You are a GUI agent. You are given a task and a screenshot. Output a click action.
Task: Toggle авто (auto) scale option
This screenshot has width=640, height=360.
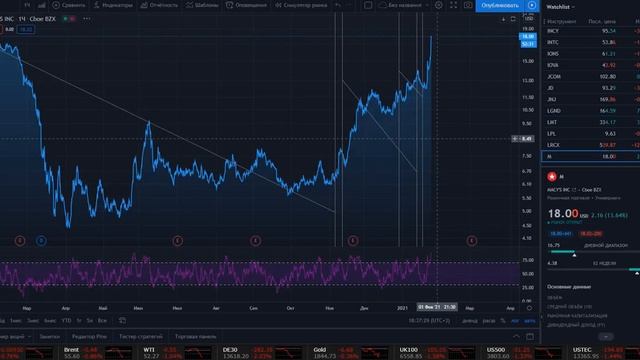point(529,321)
